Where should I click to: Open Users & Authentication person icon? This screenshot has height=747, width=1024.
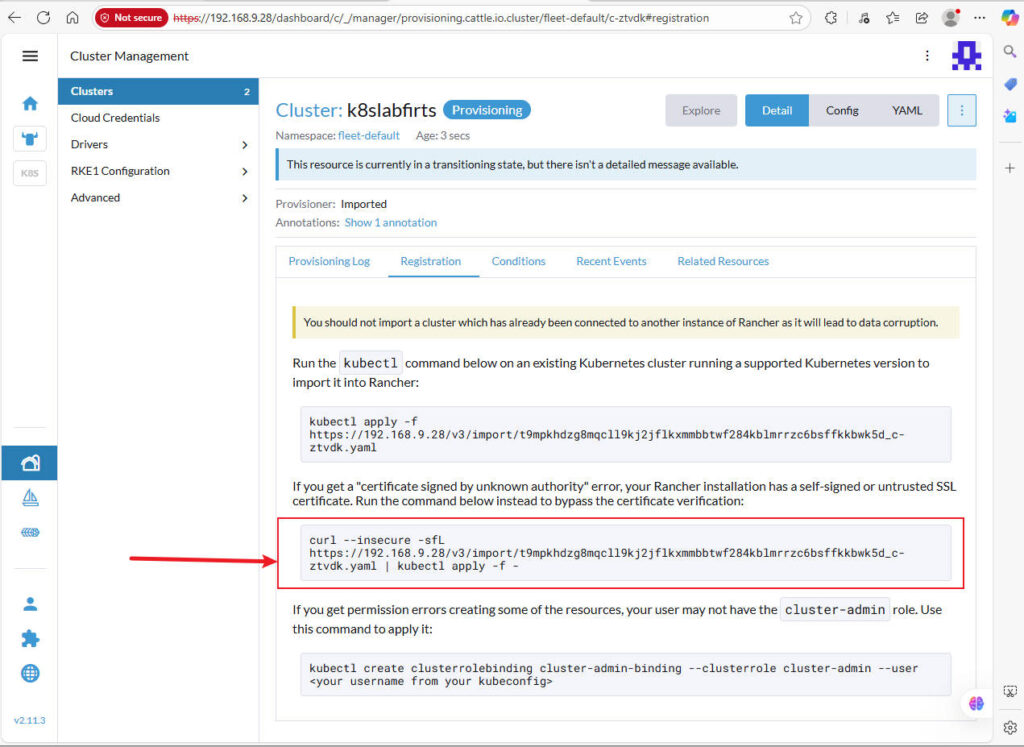30,604
